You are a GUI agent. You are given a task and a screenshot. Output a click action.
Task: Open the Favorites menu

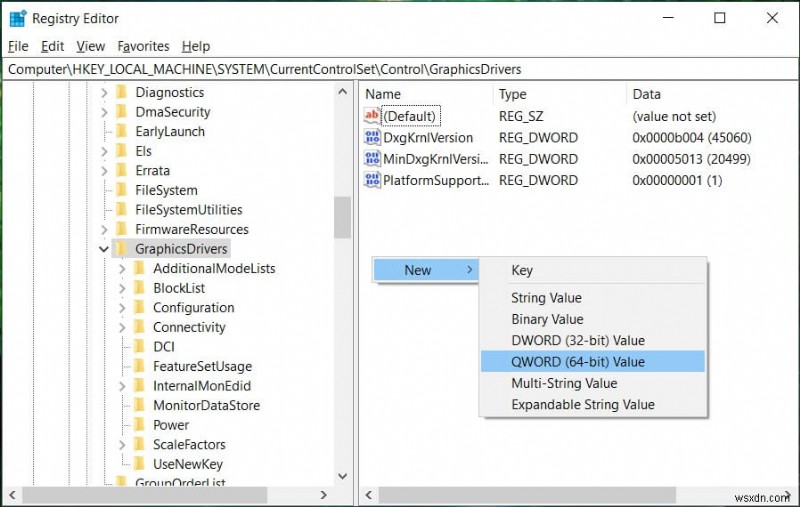[x=143, y=46]
